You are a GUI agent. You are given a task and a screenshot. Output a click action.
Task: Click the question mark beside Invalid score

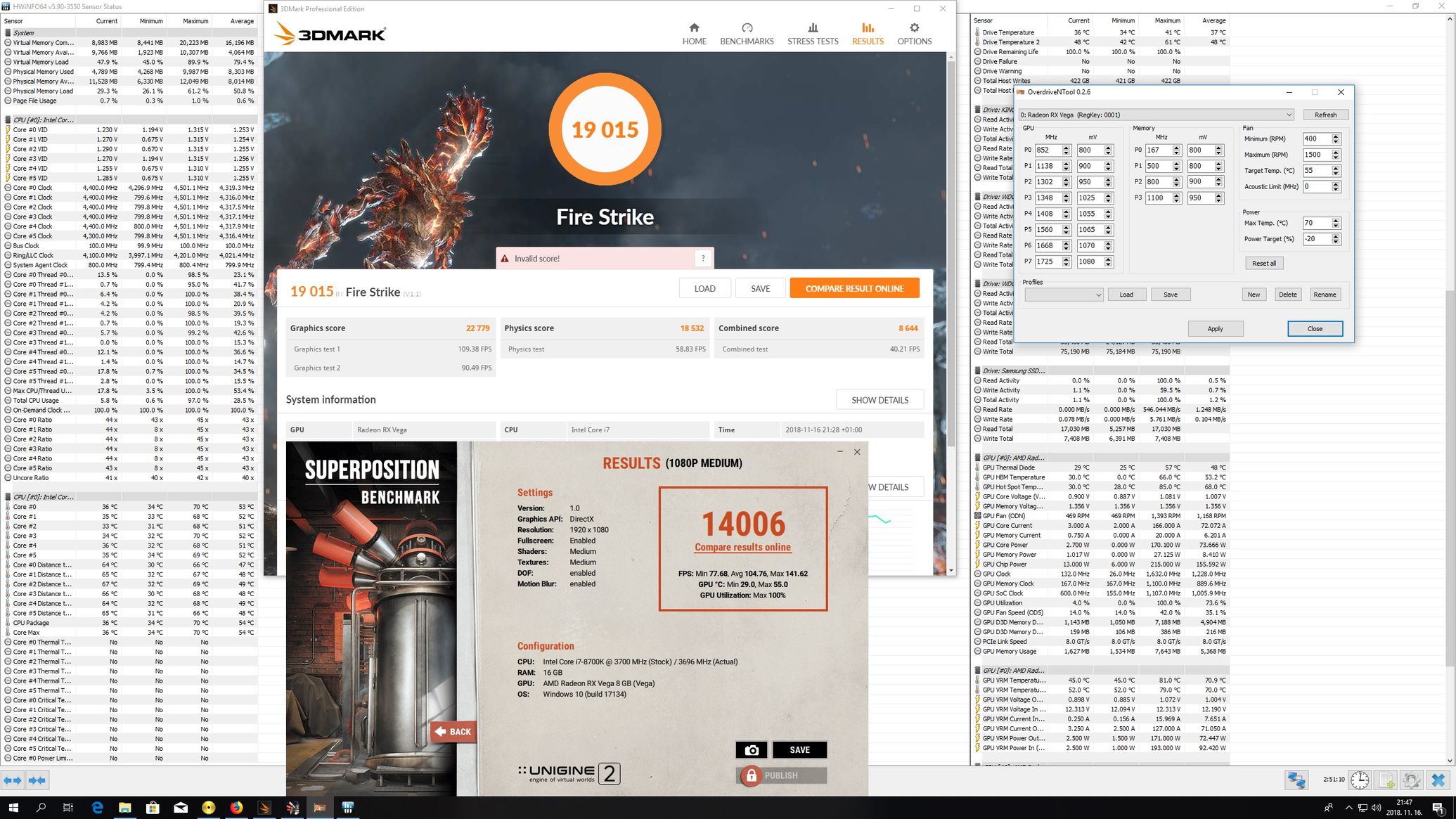click(x=703, y=259)
